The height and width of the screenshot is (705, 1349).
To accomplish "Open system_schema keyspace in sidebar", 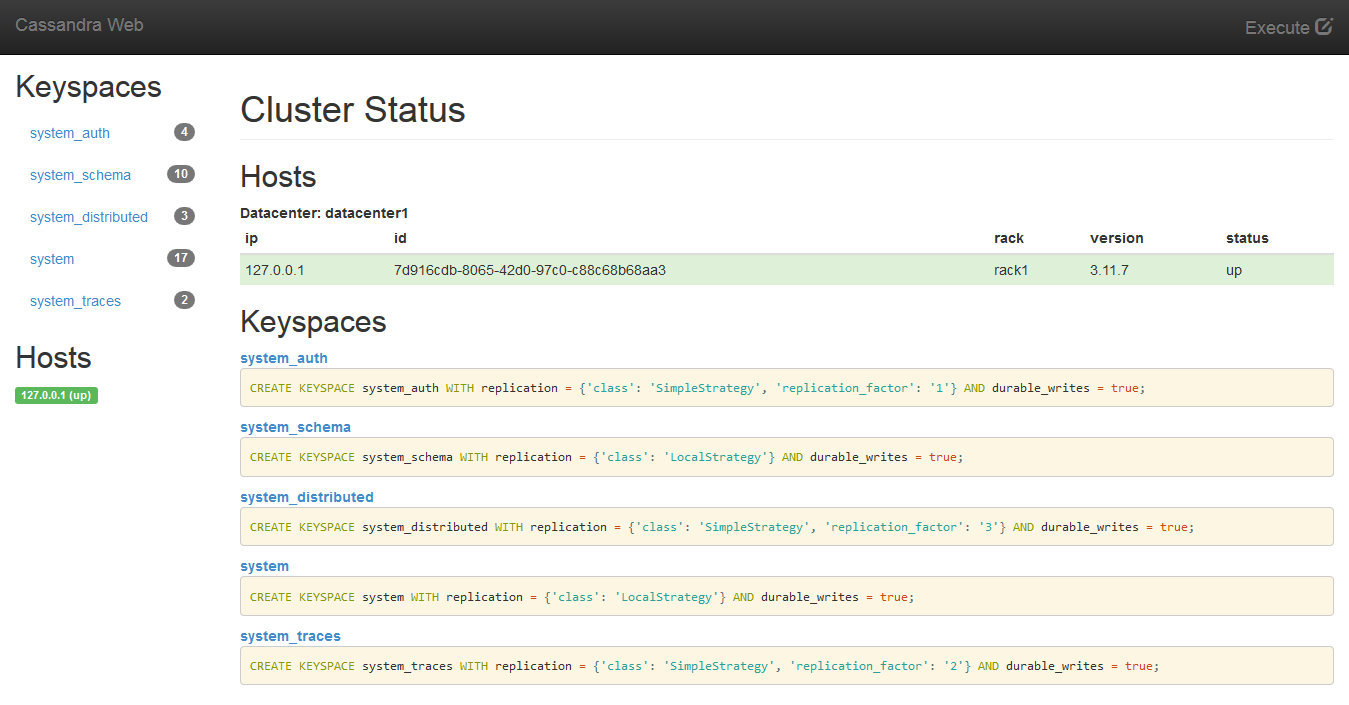I will pyautogui.click(x=80, y=175).
